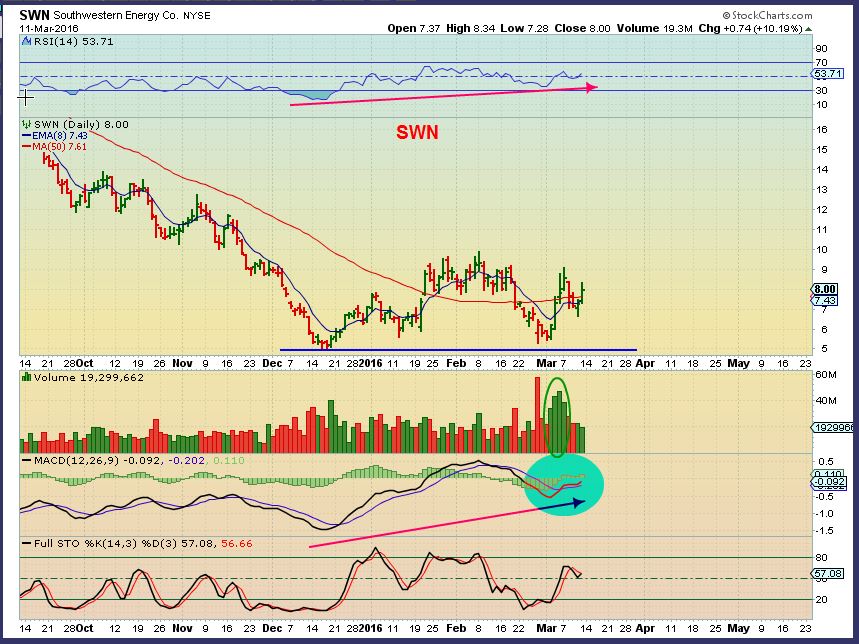Click the '7.43' EMA tag on price axis

coord(824,301)
